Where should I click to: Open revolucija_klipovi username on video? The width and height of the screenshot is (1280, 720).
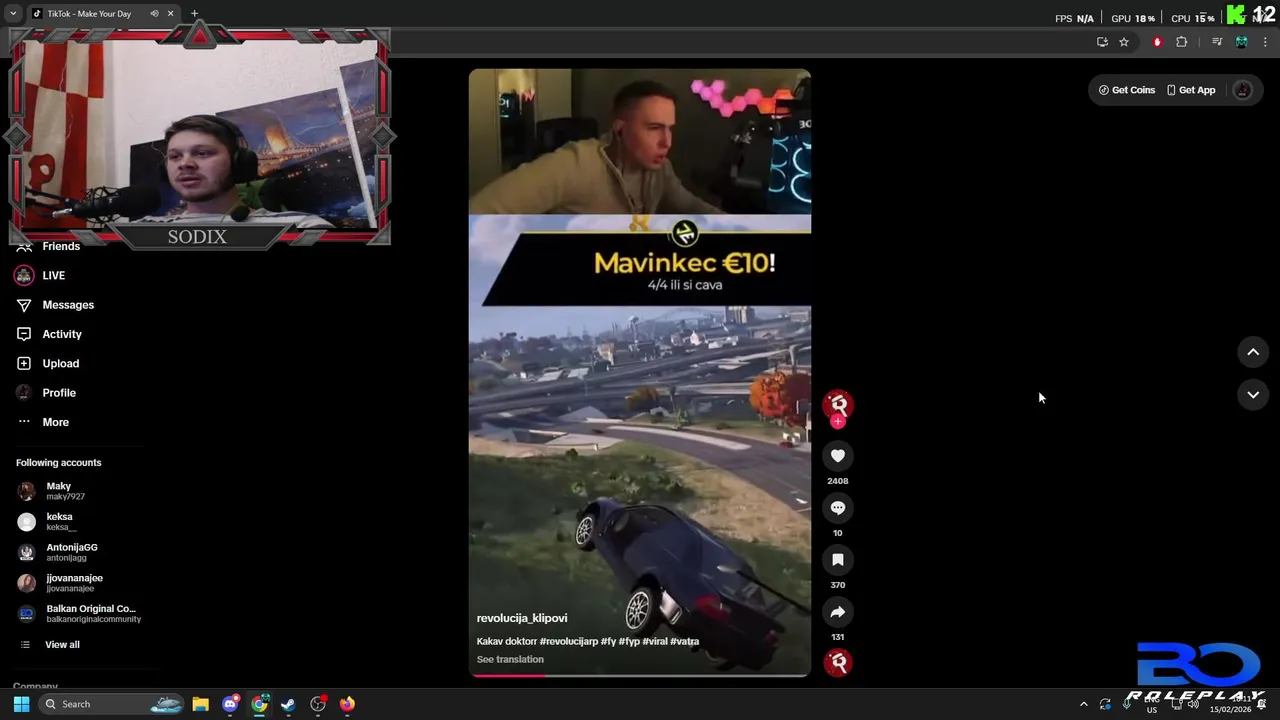click(522, 618)
